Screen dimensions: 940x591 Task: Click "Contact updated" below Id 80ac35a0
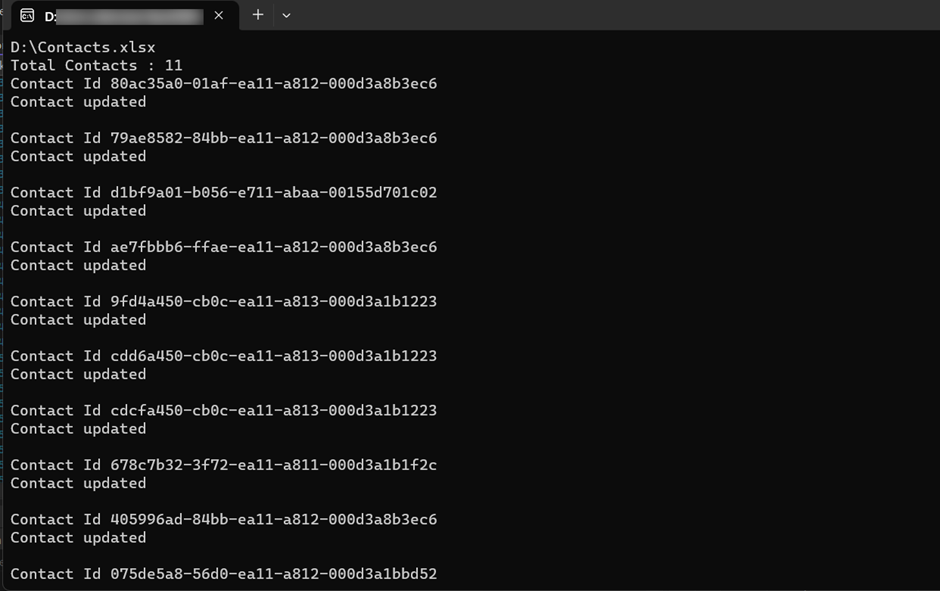[x=78, y=102]
